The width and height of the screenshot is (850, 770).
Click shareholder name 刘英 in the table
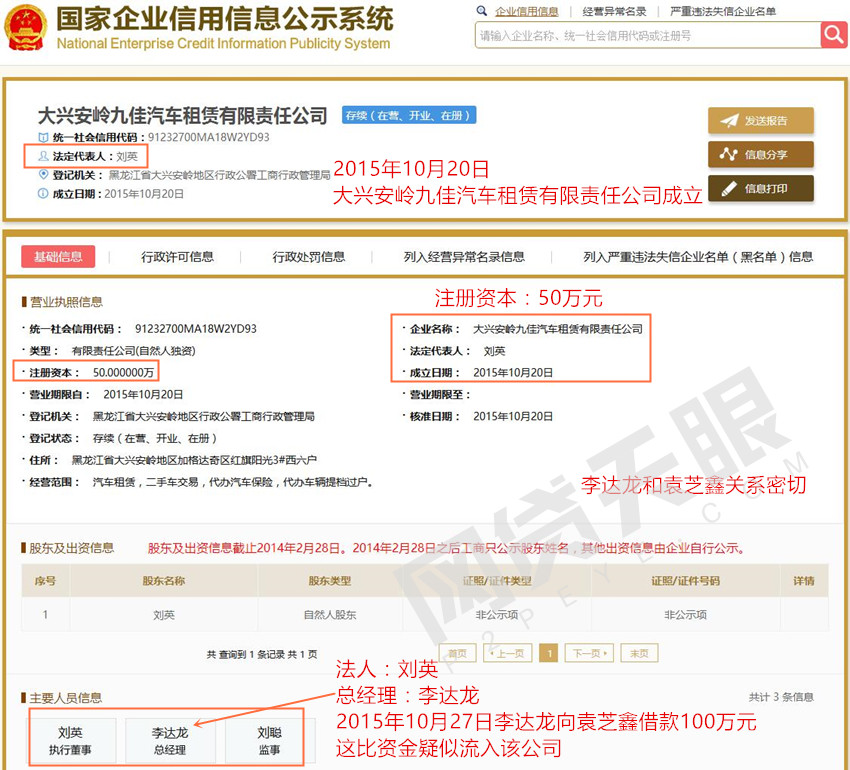pos(164,614)
